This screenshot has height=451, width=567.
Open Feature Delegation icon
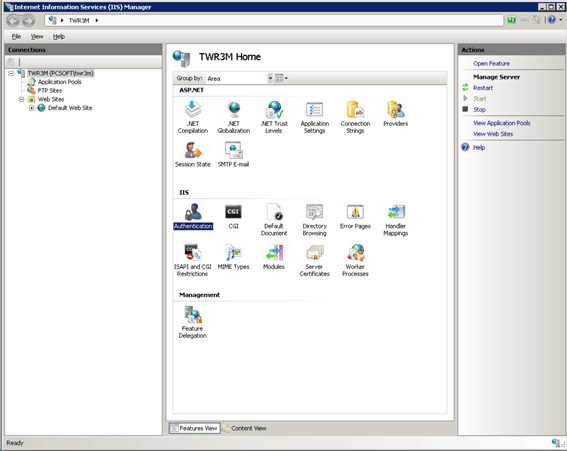[193, 322]
